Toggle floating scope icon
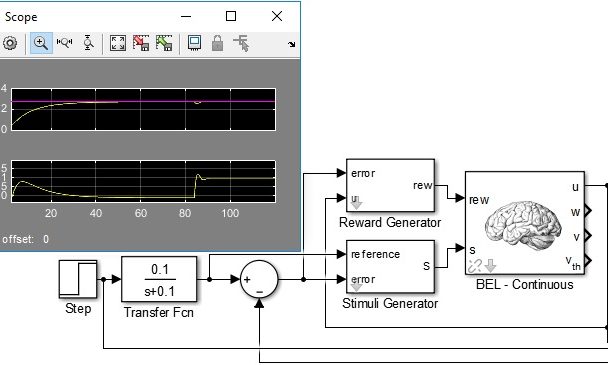608x365 pixels. [194, 43]
